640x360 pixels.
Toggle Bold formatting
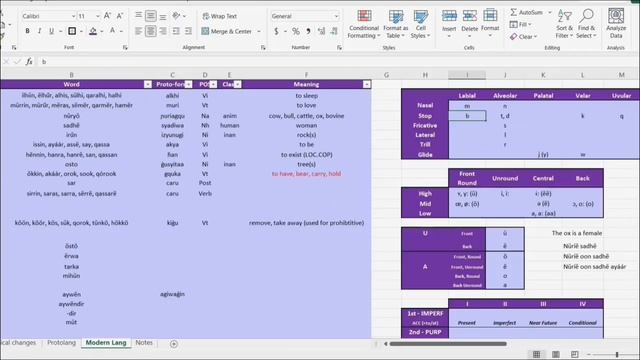tap(27, 31)
